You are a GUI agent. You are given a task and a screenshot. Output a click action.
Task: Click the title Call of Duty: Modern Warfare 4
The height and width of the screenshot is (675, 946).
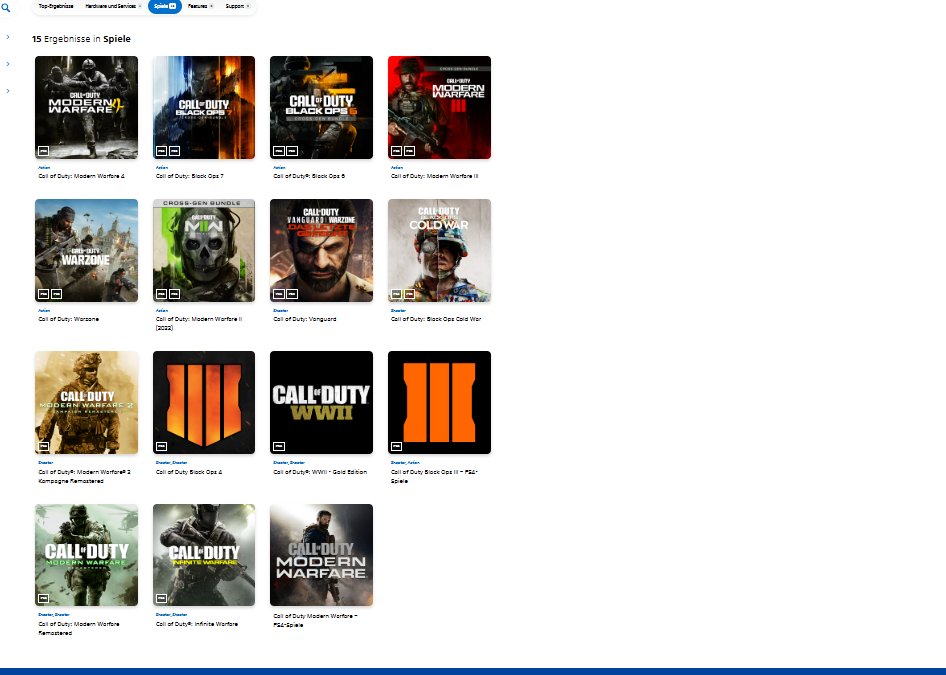point(81,176)
